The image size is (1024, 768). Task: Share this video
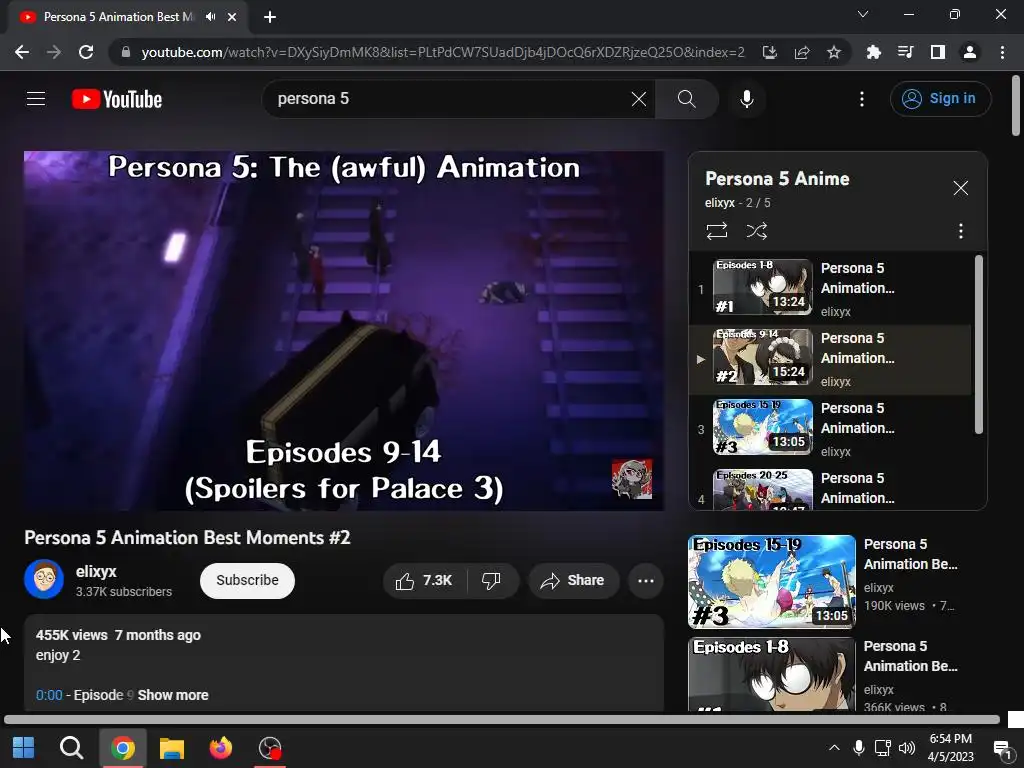pos(573,581)
